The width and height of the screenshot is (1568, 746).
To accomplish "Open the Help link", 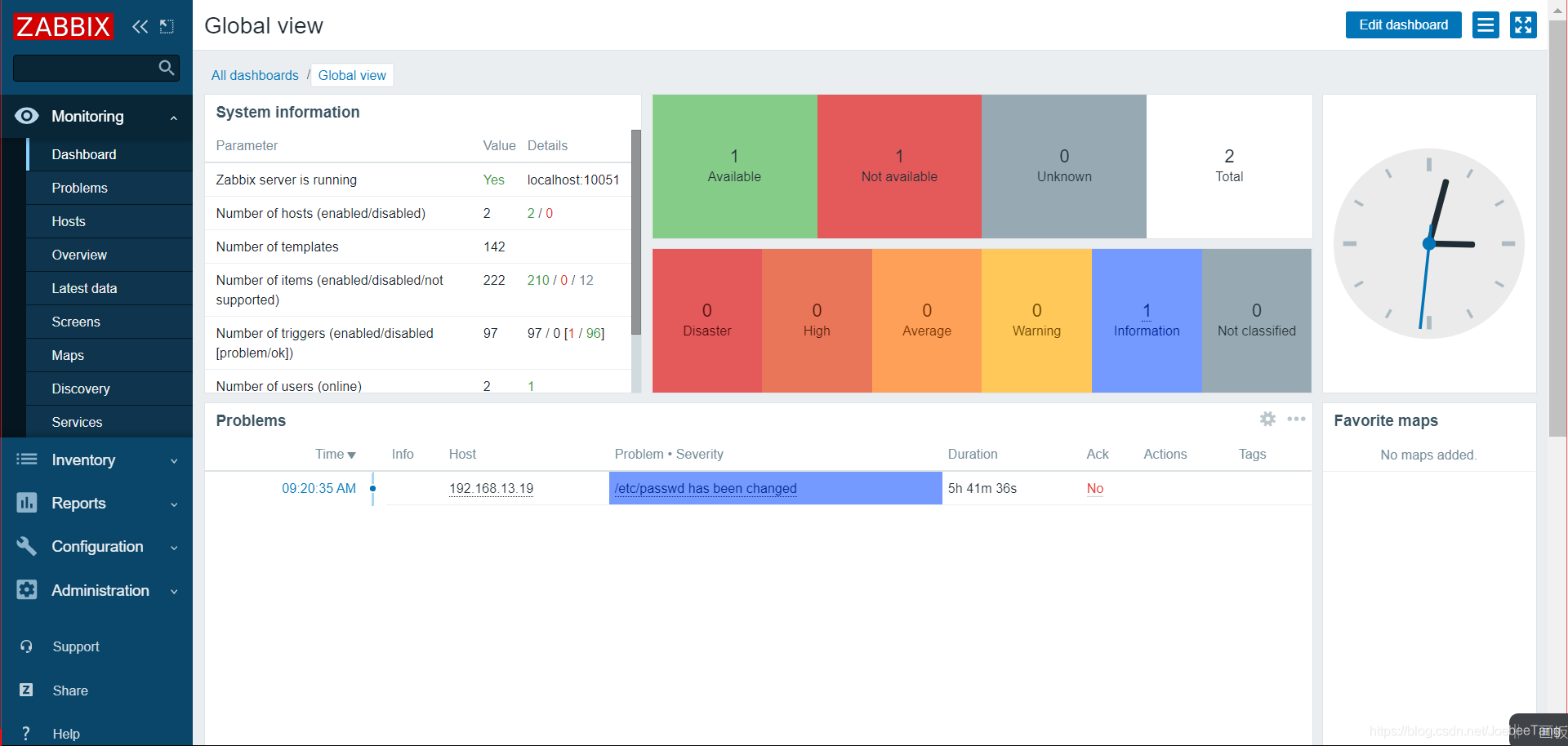I will (x=66, y=734).
